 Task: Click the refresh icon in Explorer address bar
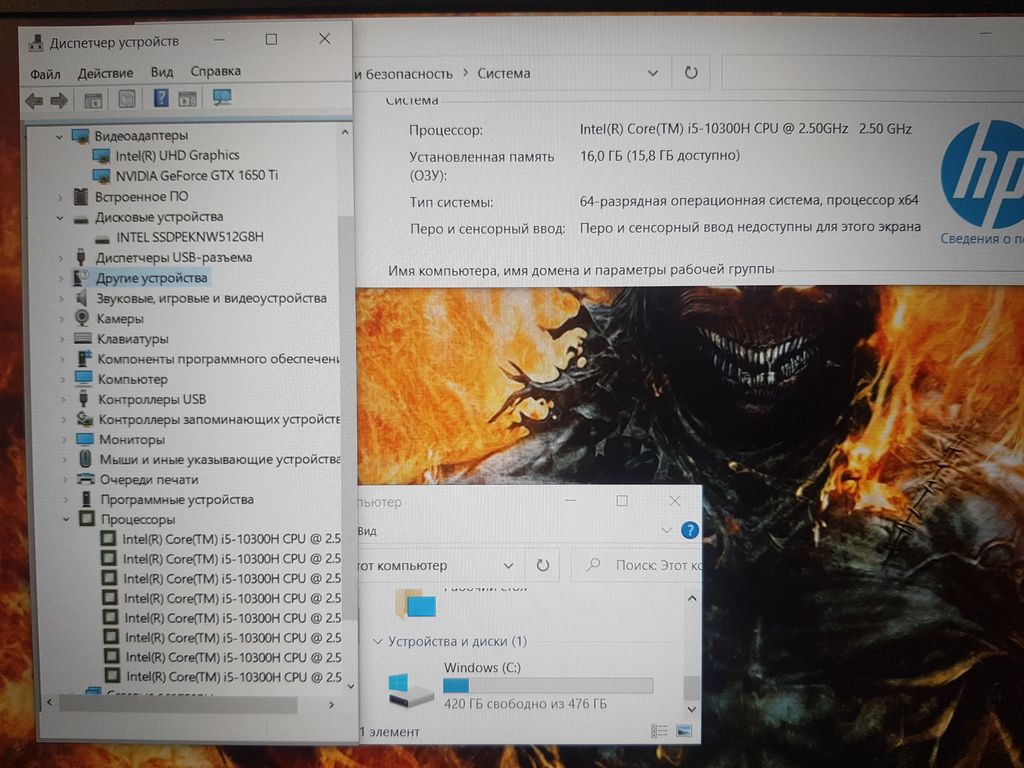[x=542, y=566]
